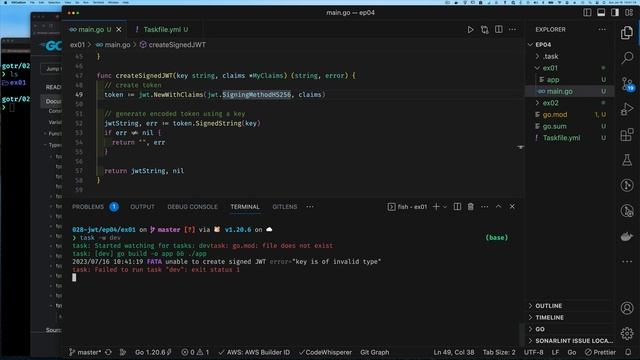Open Source Control view with badge
Image resolution: width=640 pixels, height=360 pixels.
click(x=627, y=84)
